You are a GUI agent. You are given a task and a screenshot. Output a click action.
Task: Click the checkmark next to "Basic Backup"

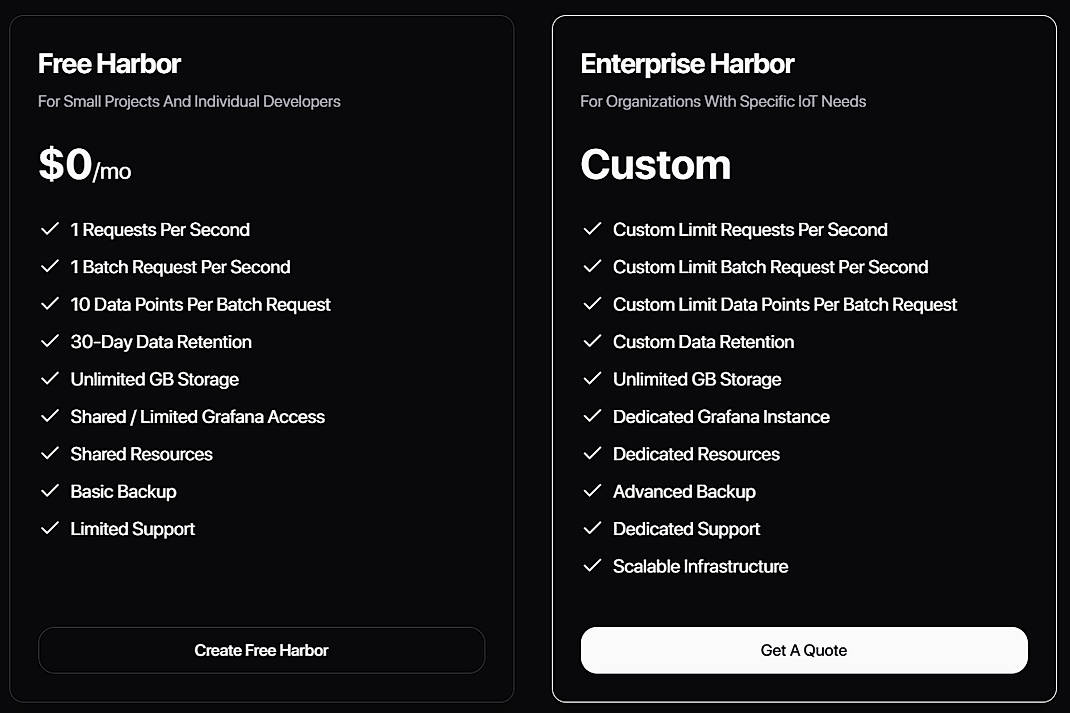[50, 491]
